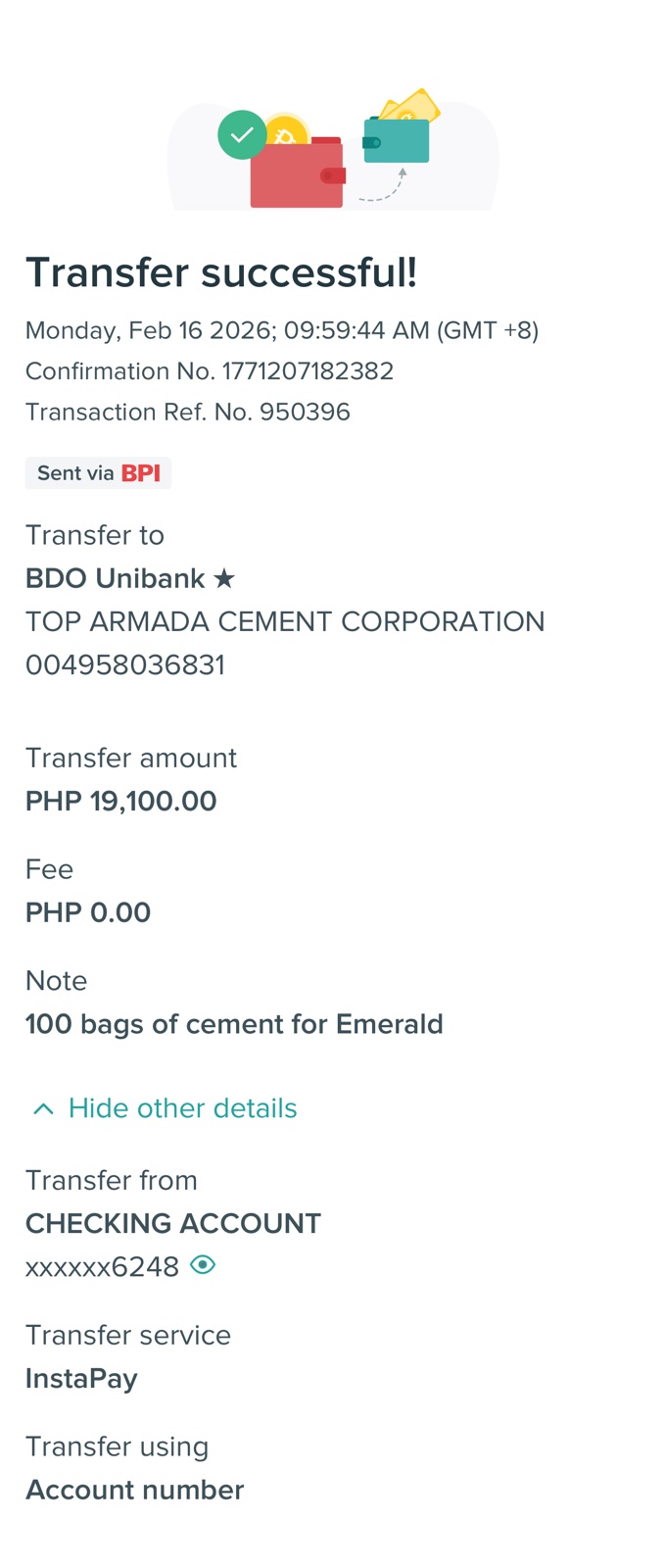The height and width of the screenshot is (1568, 665).
Task: Click the Hide other details link
Action: (182, 1108)
